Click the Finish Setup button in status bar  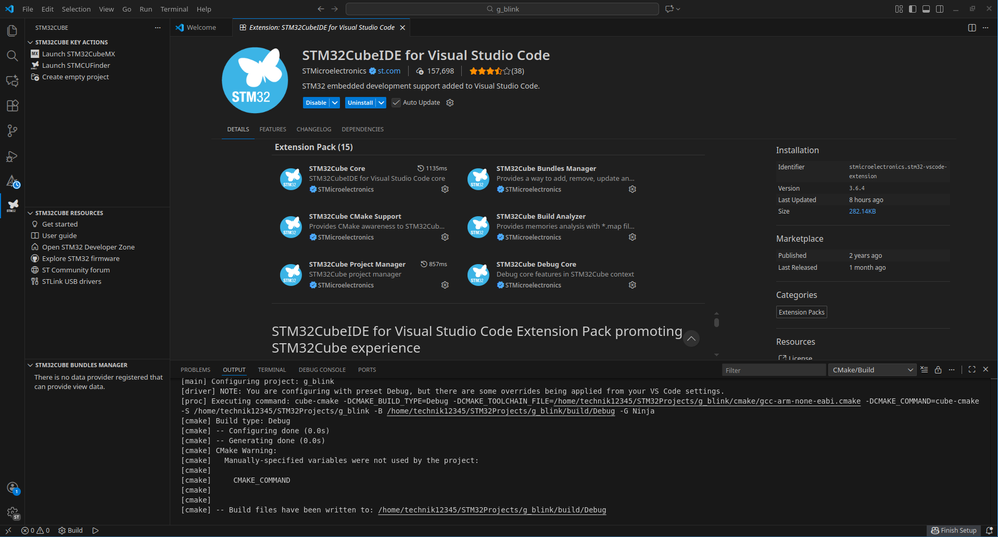tap(953, 531)
